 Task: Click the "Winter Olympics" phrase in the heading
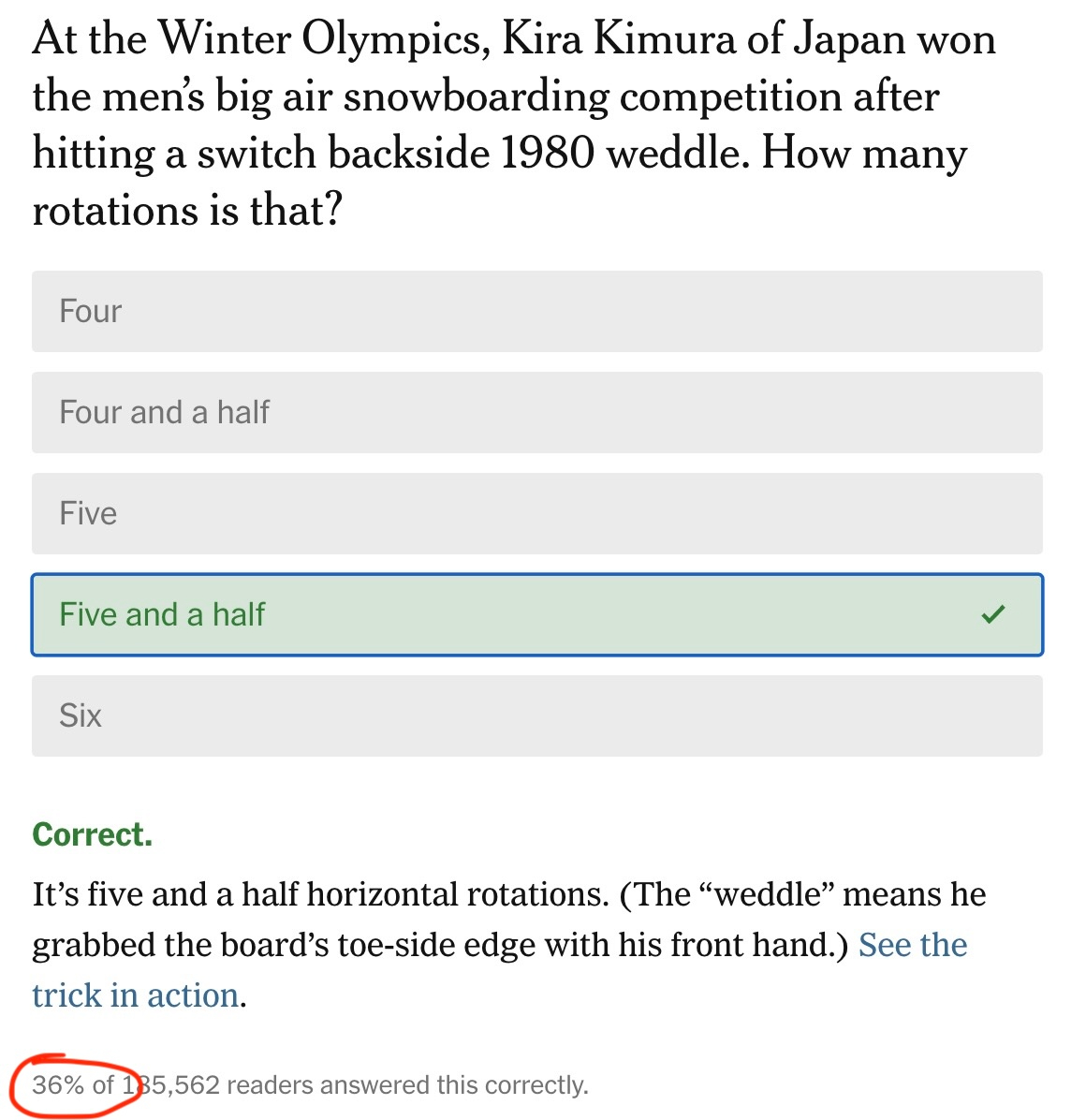pyautogui.click(x=322, y=40)
